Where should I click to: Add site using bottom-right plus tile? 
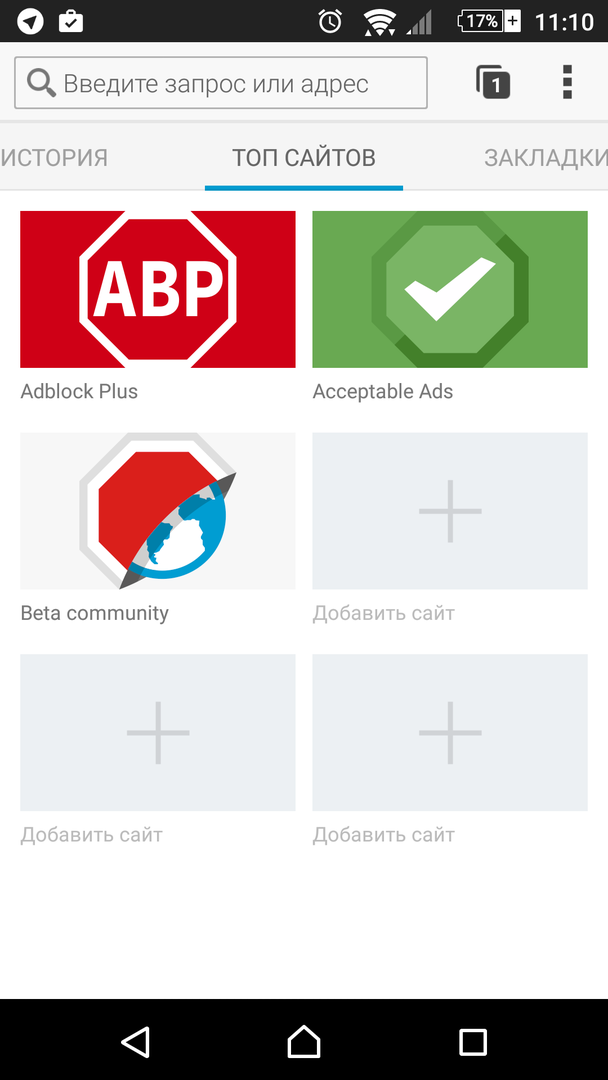pyautogui.click(x=450, y=732)
